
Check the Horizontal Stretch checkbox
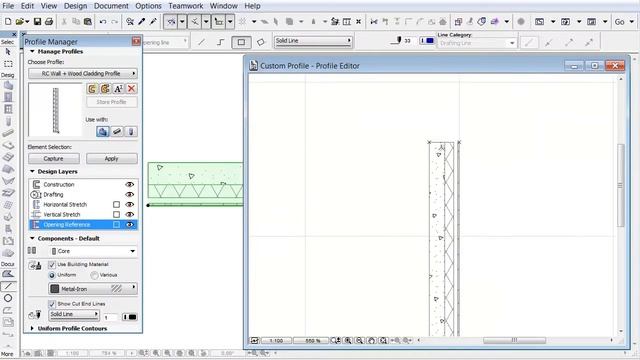coord(116,204)
